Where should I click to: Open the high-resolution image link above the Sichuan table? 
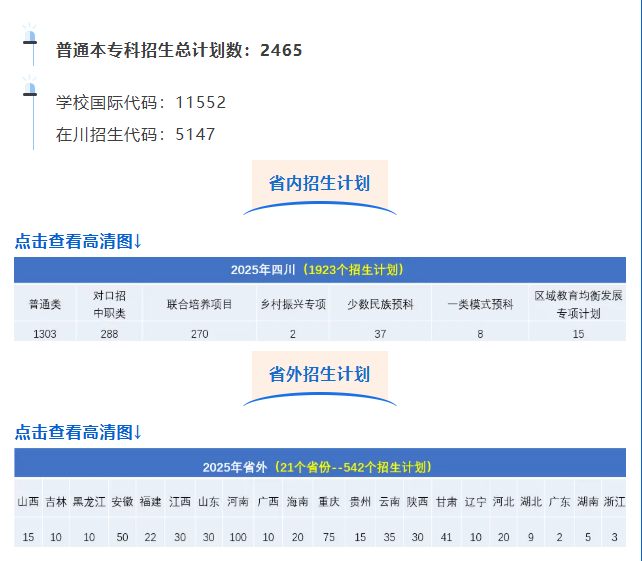tap(78, 241)
